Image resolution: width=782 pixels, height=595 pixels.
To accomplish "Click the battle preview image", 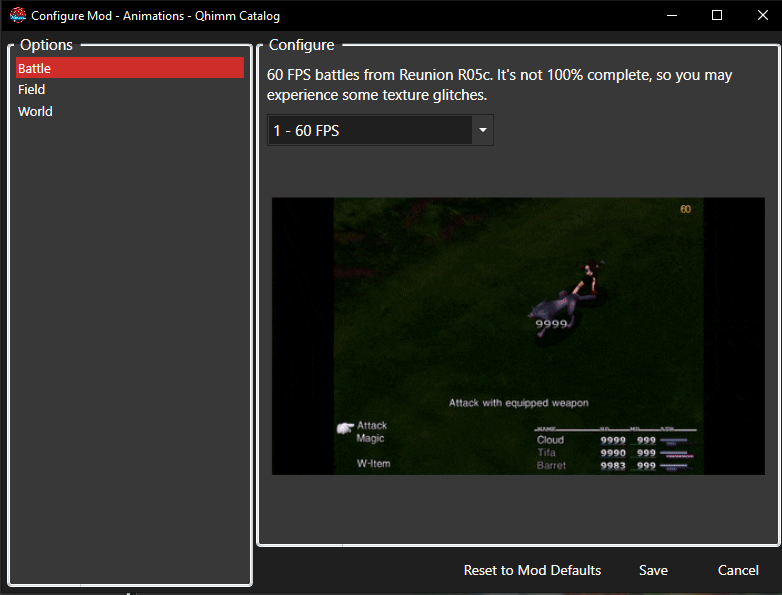I will pos(518,336).
